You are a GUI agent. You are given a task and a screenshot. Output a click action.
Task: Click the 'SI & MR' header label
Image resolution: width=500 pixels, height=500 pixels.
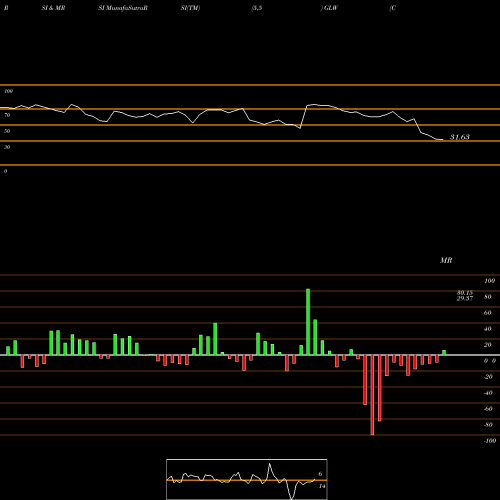coord(53,8)
